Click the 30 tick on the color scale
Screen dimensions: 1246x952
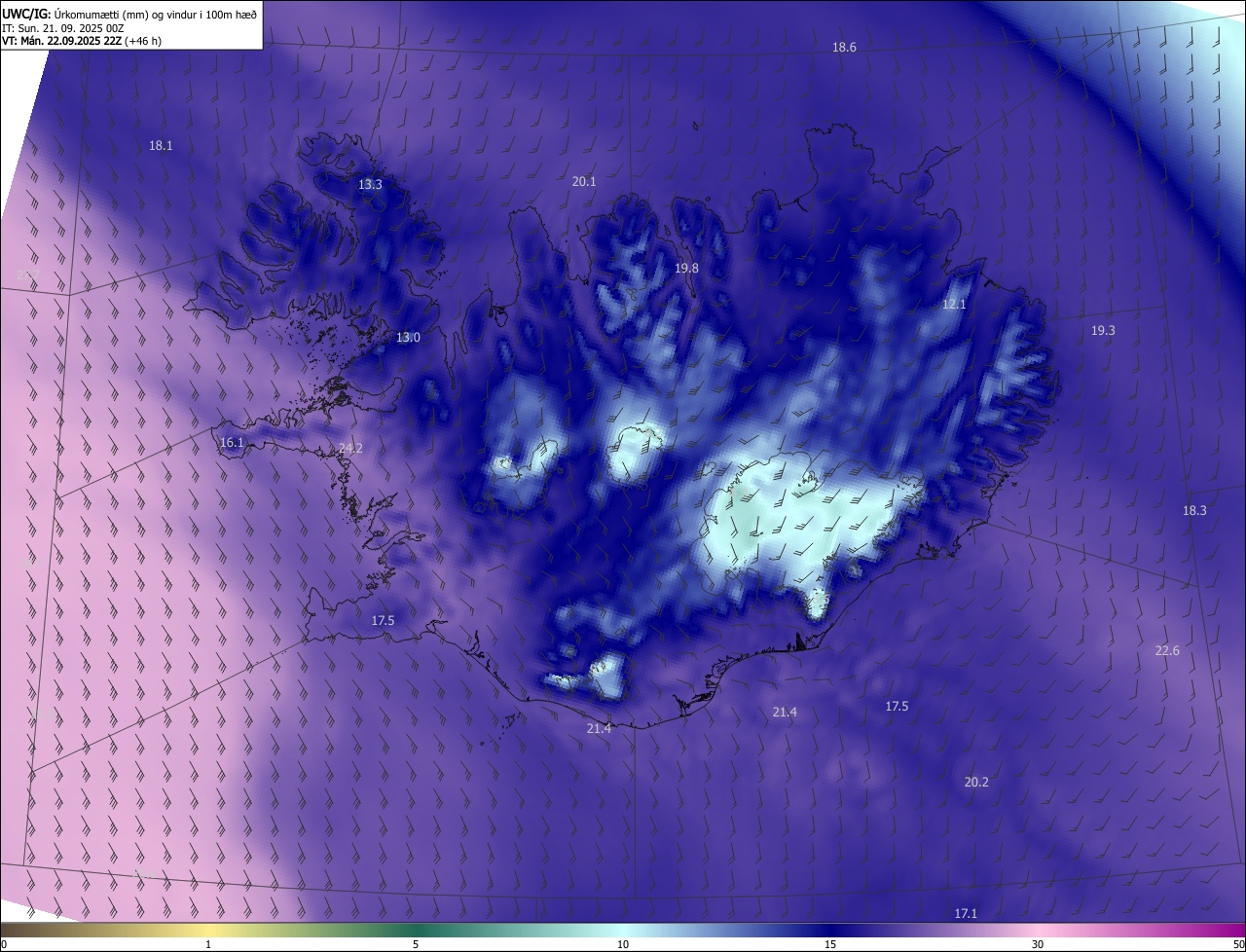point(1038,944)
